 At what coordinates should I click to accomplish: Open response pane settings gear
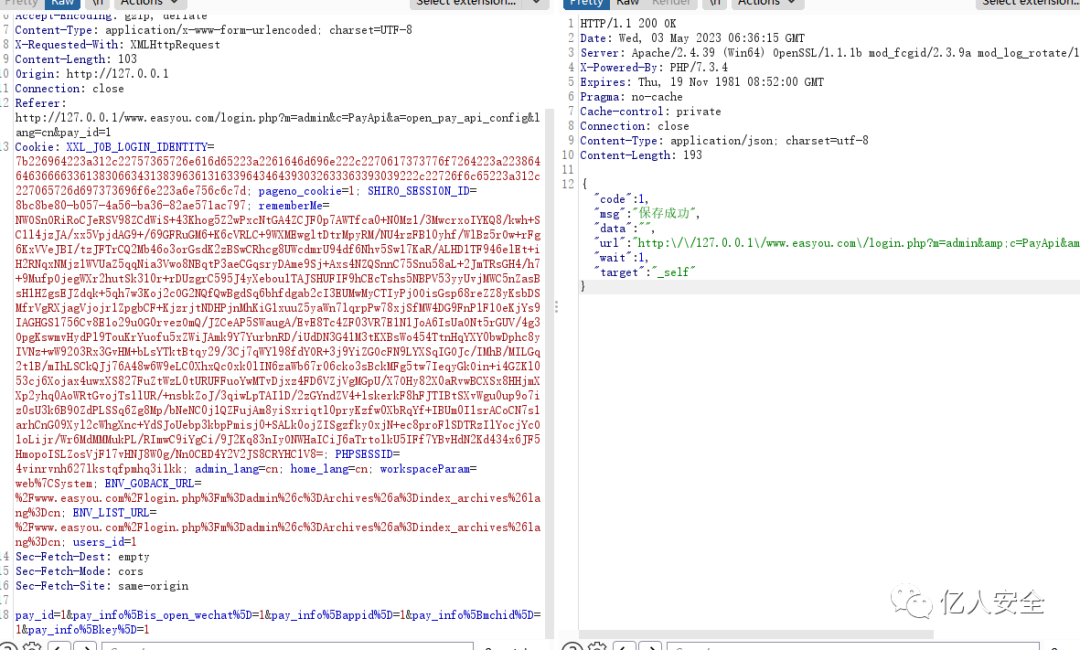point(596,647)
